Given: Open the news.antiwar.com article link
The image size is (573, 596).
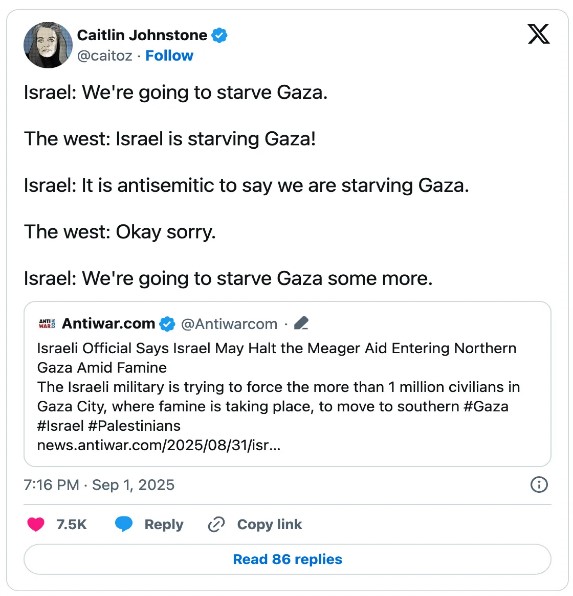Looking at the screenshot, I should [x=159, y=445].
